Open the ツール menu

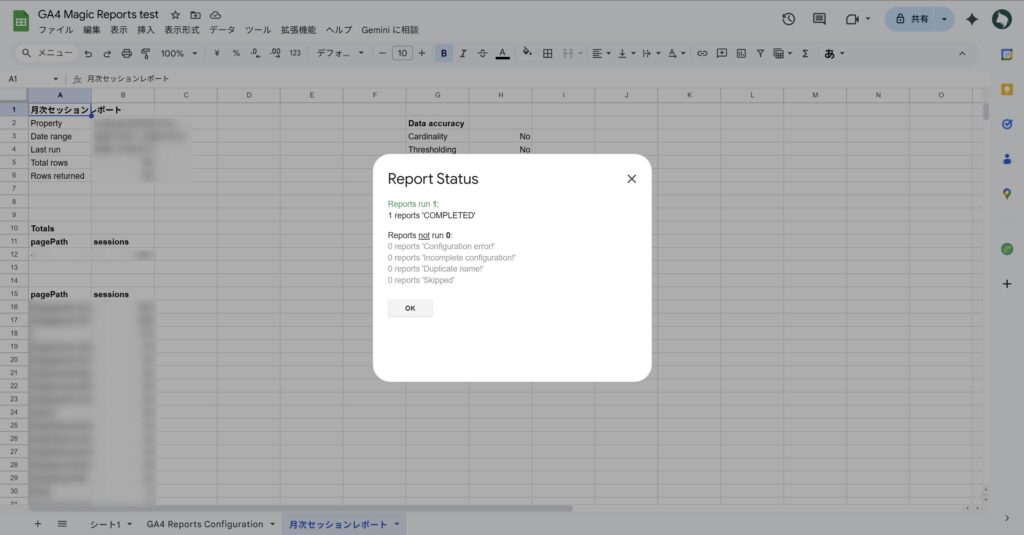coord(257,30)
